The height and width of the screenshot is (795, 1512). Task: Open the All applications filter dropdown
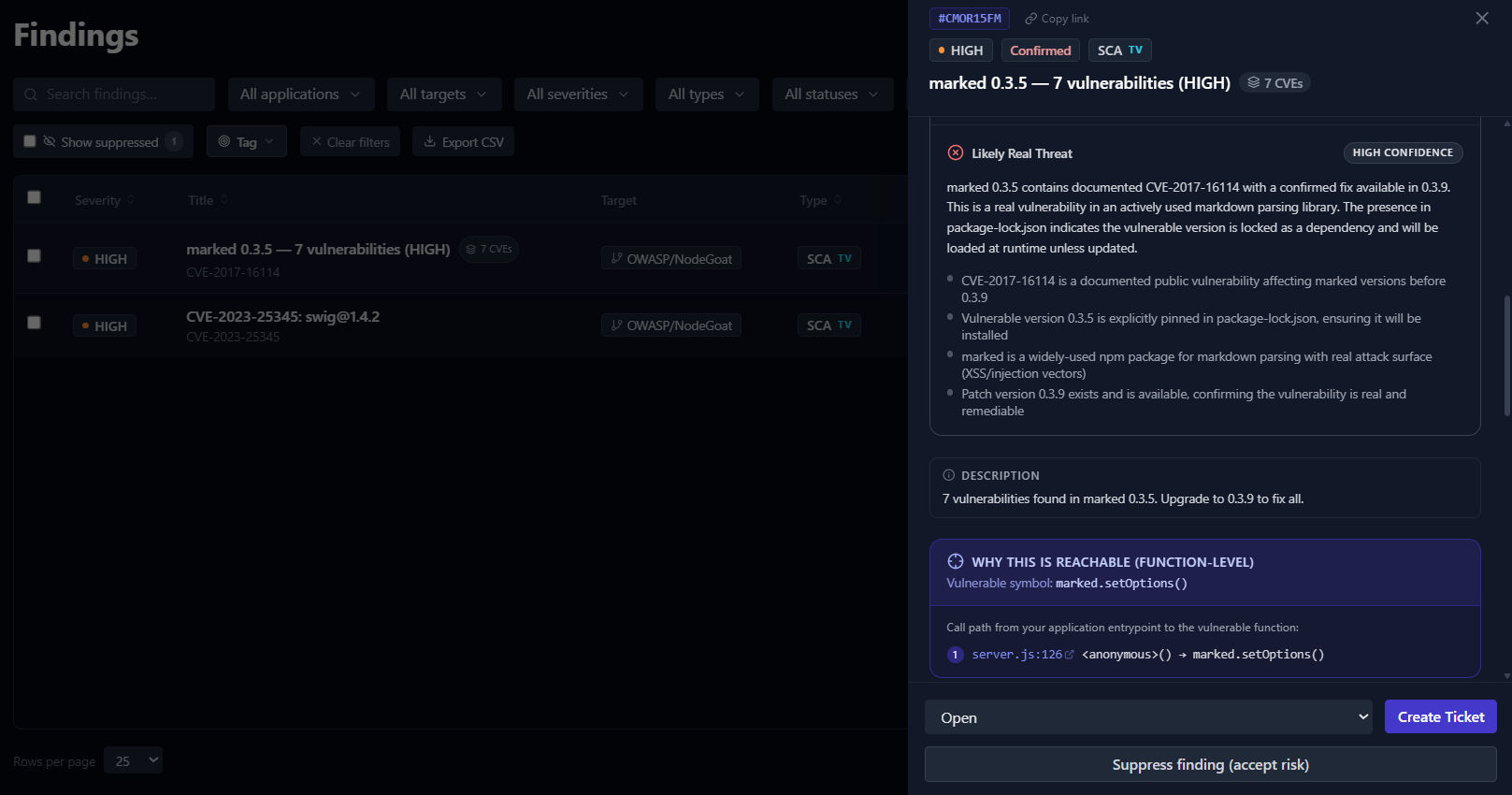click(x=301, y=94)
